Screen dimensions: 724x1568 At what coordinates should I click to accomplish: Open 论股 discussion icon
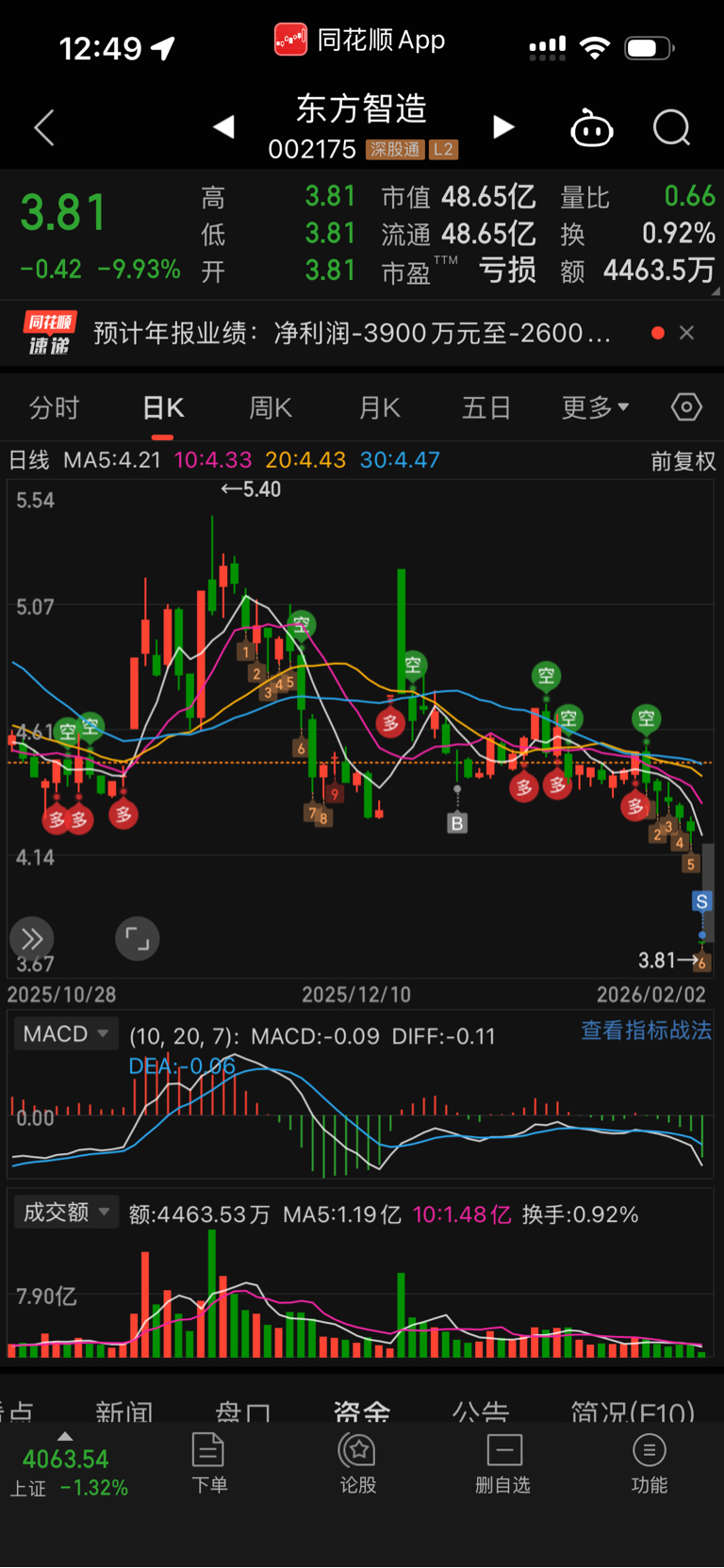click(x=357, y=1463)
